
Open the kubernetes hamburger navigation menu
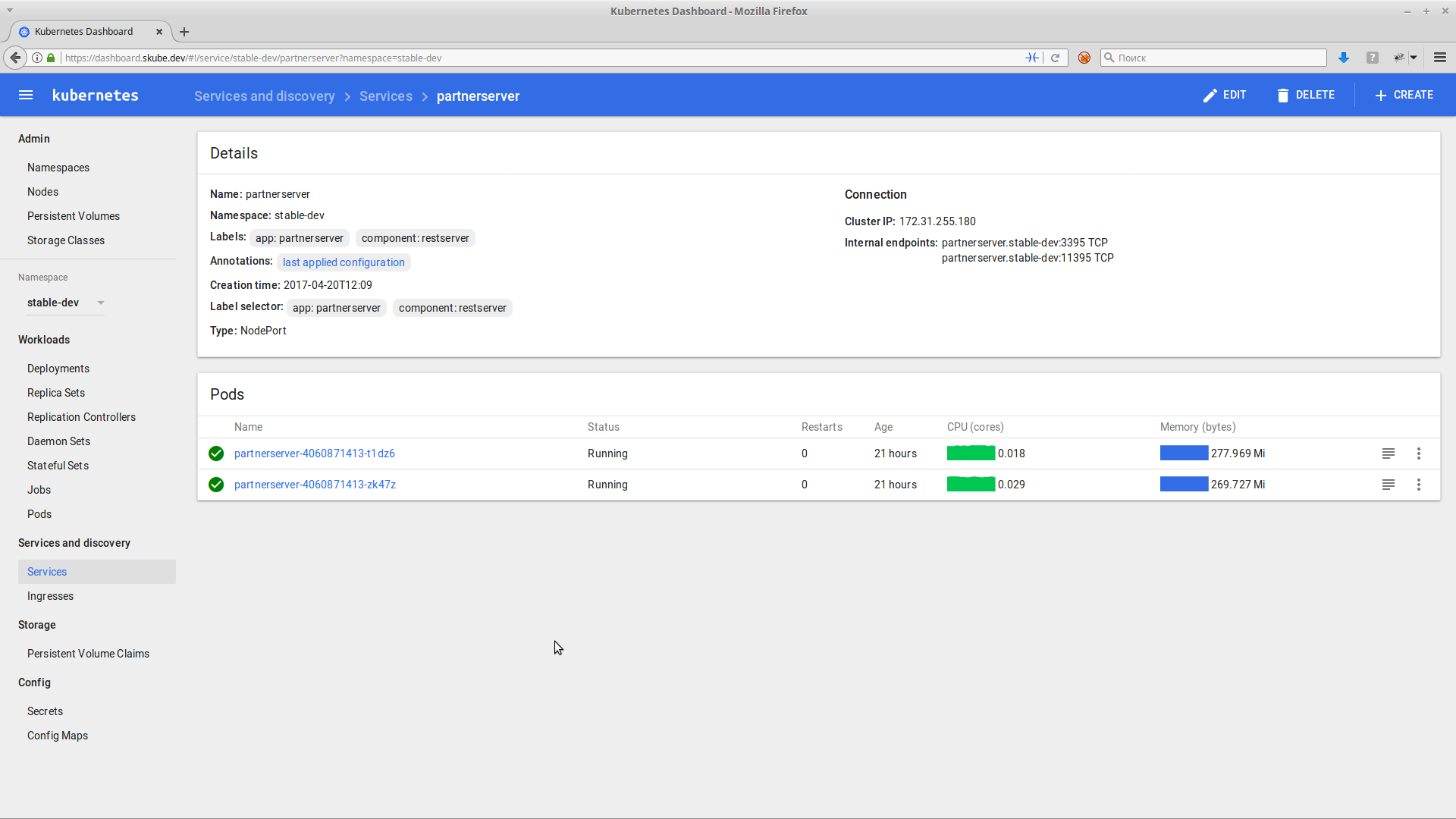click(26, 95)
